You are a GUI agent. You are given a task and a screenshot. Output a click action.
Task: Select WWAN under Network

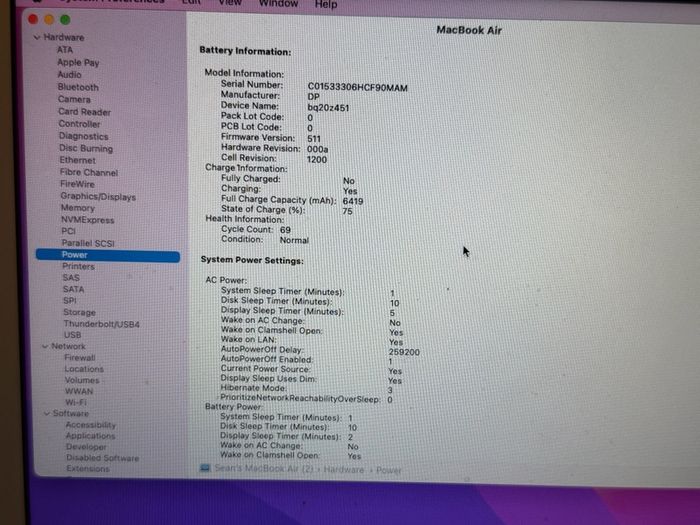coord(79,392)
